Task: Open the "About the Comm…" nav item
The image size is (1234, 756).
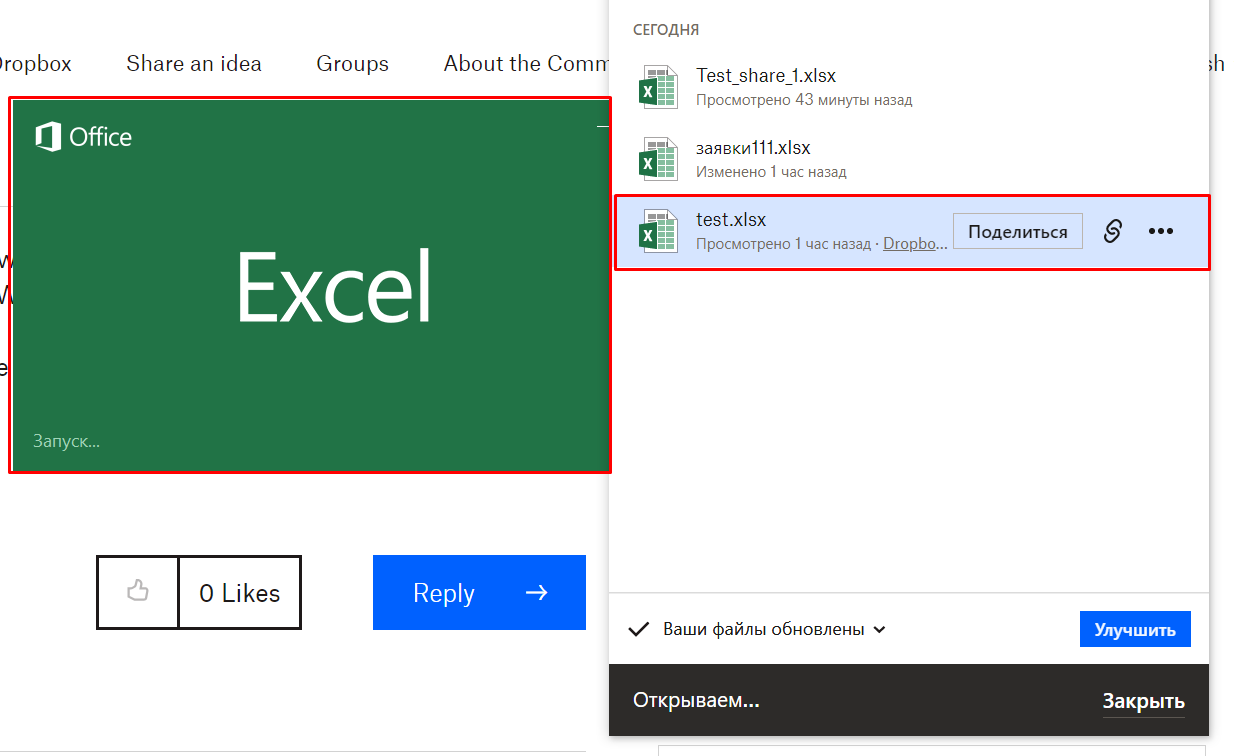Action: click(x=525, y=64)
